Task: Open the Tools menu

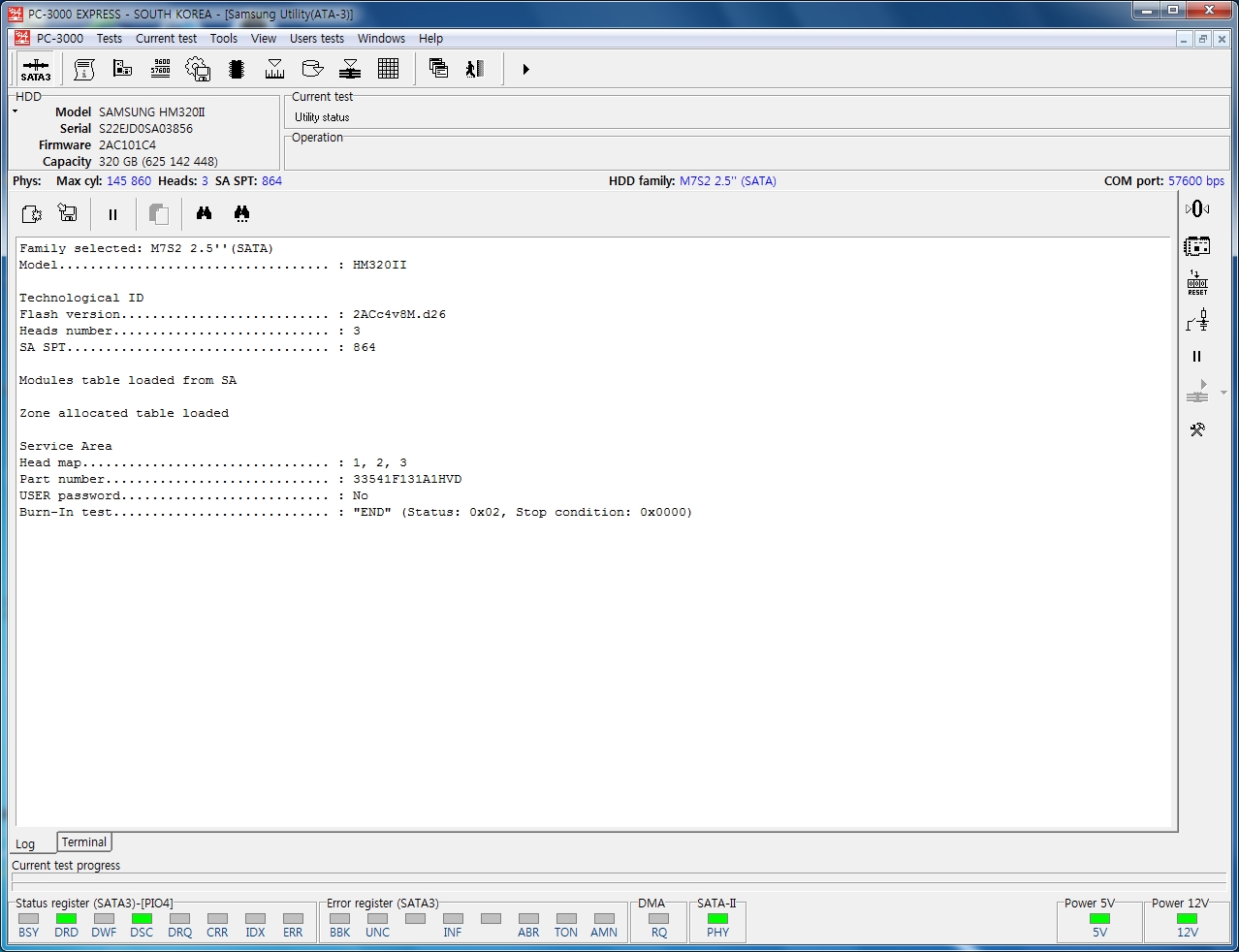Action: [x=223, y=39]
